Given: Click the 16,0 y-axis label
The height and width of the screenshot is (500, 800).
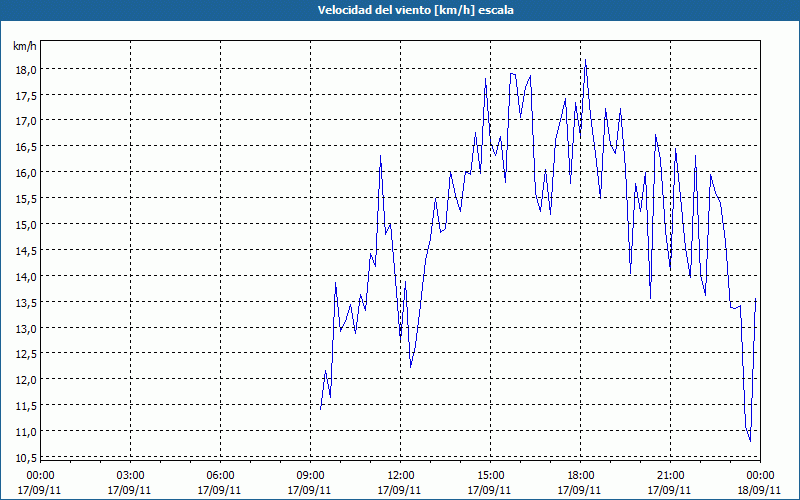Looking at the screenshot, I should tap(26, 173).
